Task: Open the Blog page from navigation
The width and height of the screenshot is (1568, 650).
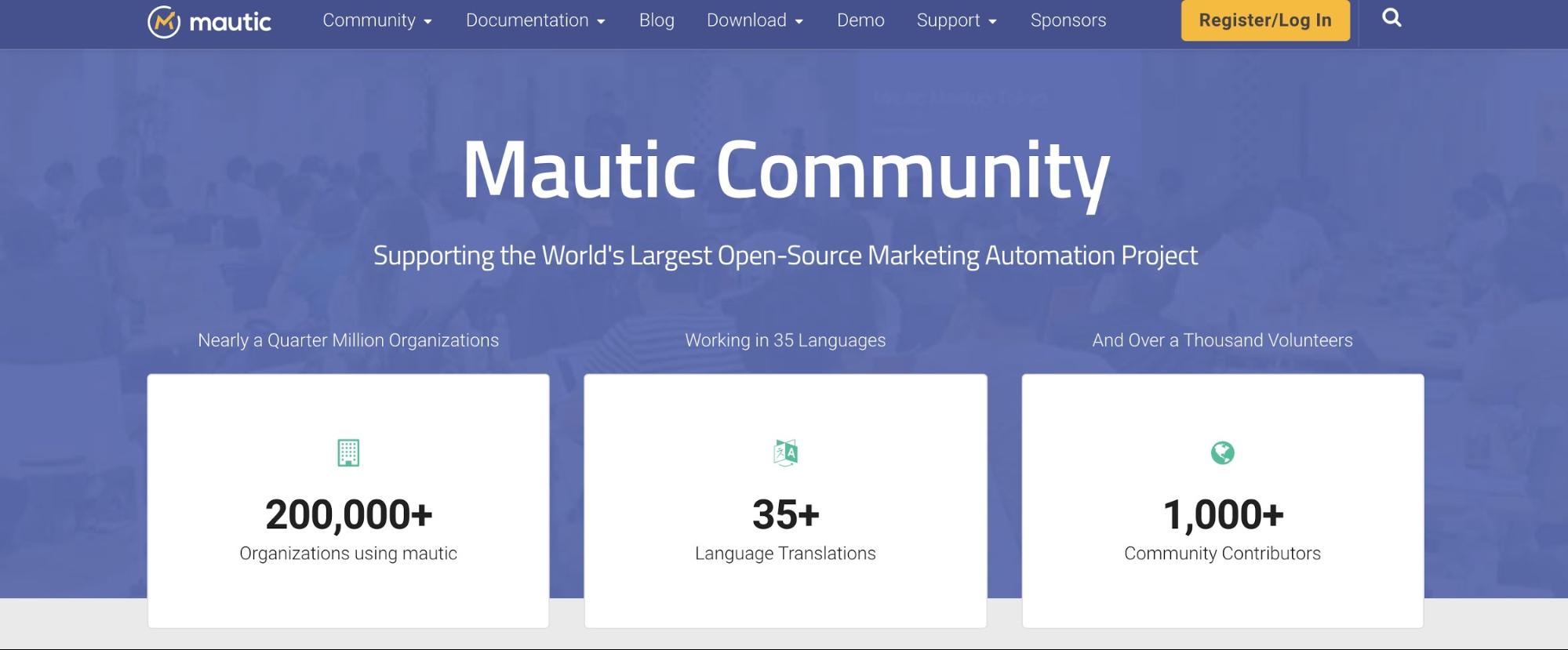Action: pos(657,20)
